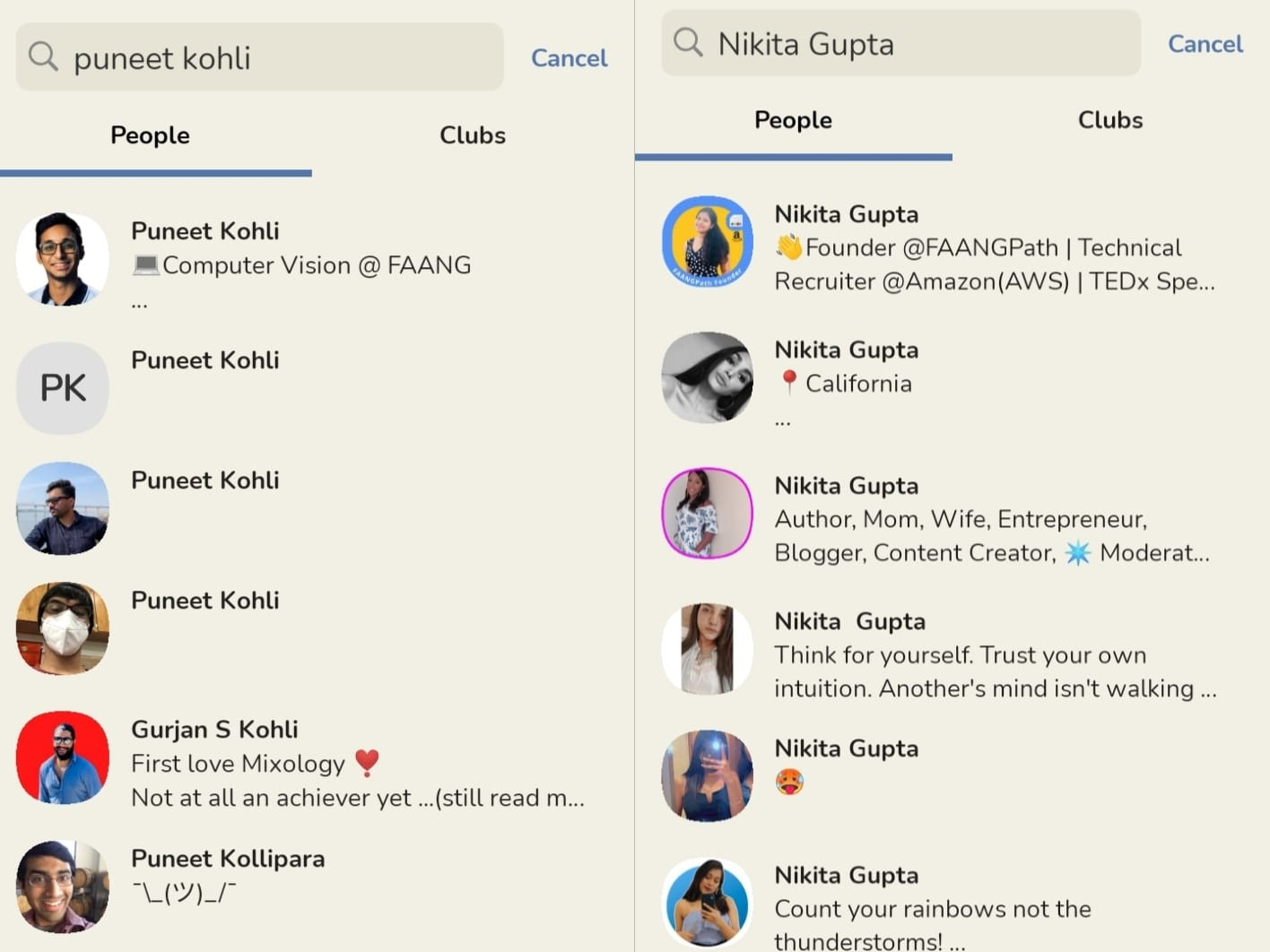Open the mirror selfie Nikita Gupta avatar
The height and width of the screenshot is (952, 1270).
(708, 775)
